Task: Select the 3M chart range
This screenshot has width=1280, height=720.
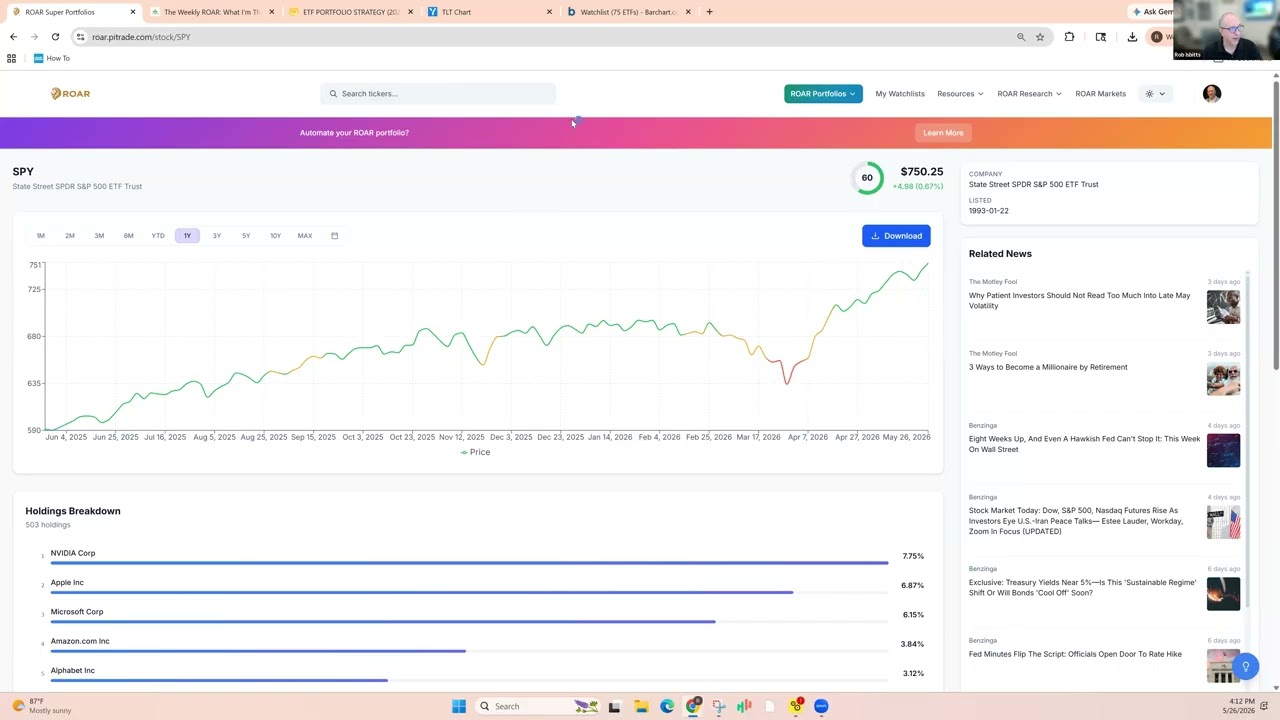Action: pos(99,236)
